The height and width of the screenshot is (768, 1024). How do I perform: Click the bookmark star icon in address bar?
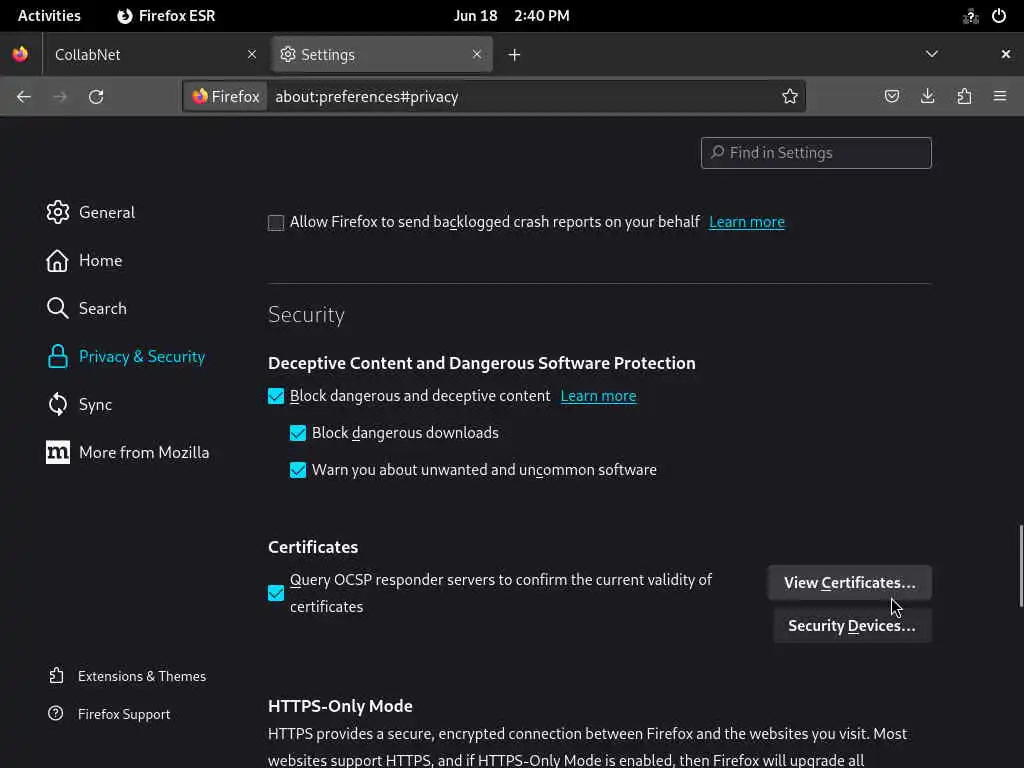pos(790,97)
